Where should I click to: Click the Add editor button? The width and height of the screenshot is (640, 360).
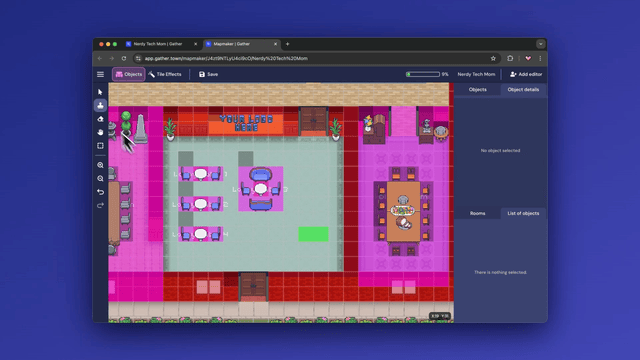[x=526, y=74]
